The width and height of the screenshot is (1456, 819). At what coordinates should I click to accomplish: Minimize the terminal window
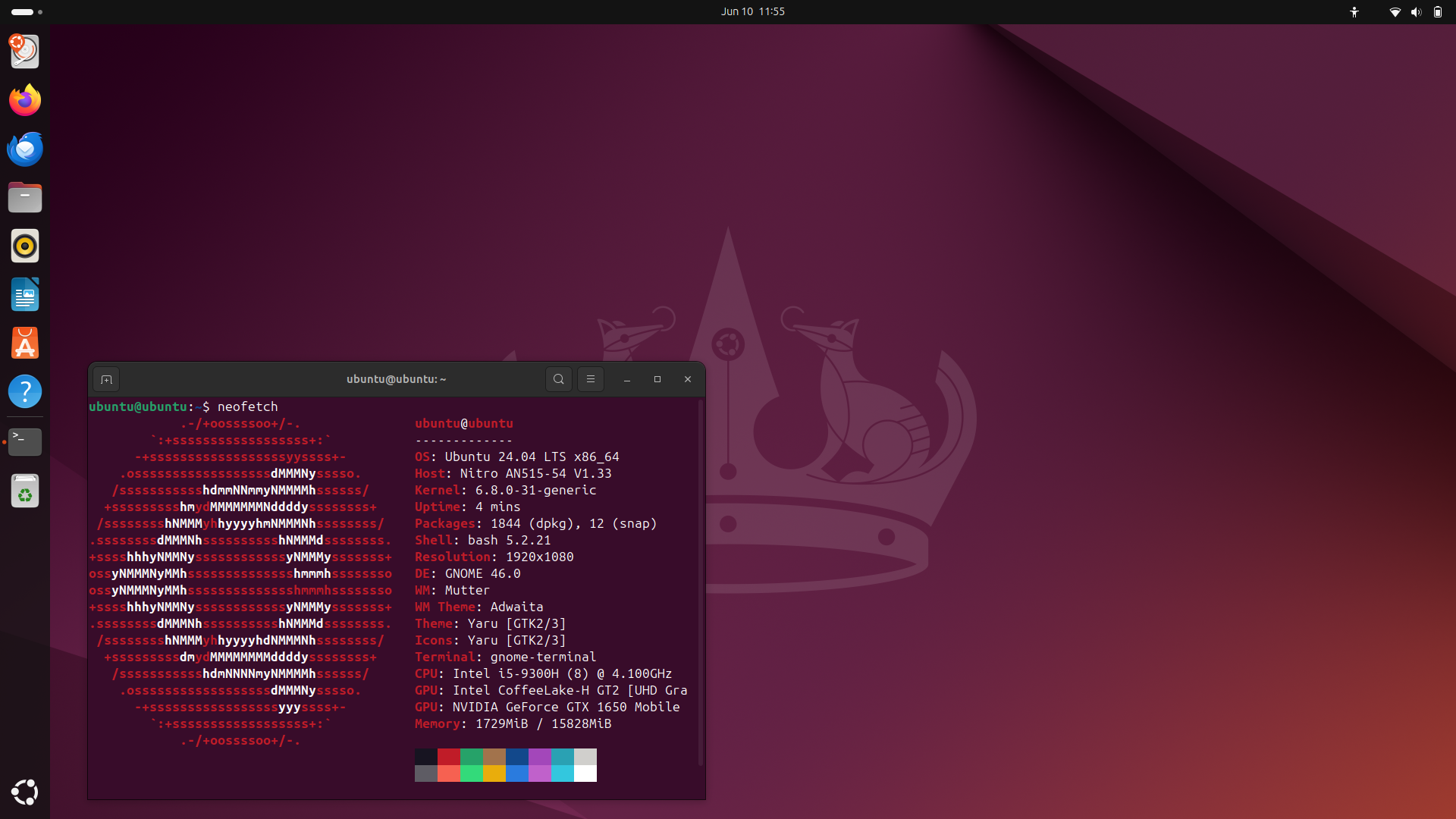(x=627, y=379)
